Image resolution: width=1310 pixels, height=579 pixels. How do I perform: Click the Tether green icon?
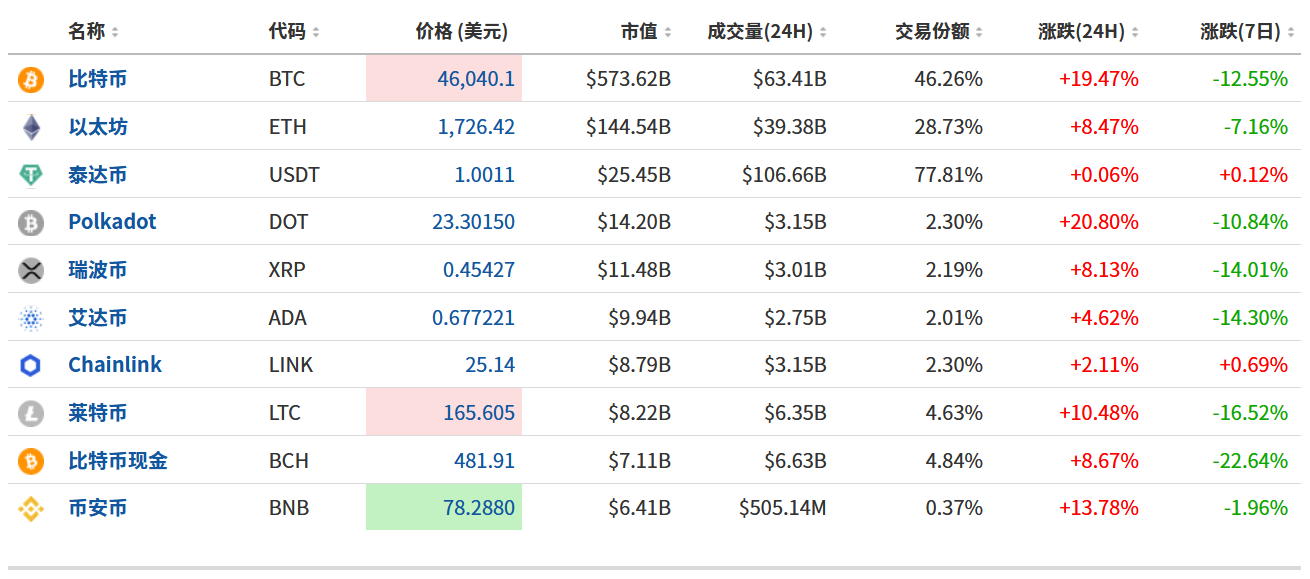31,175
